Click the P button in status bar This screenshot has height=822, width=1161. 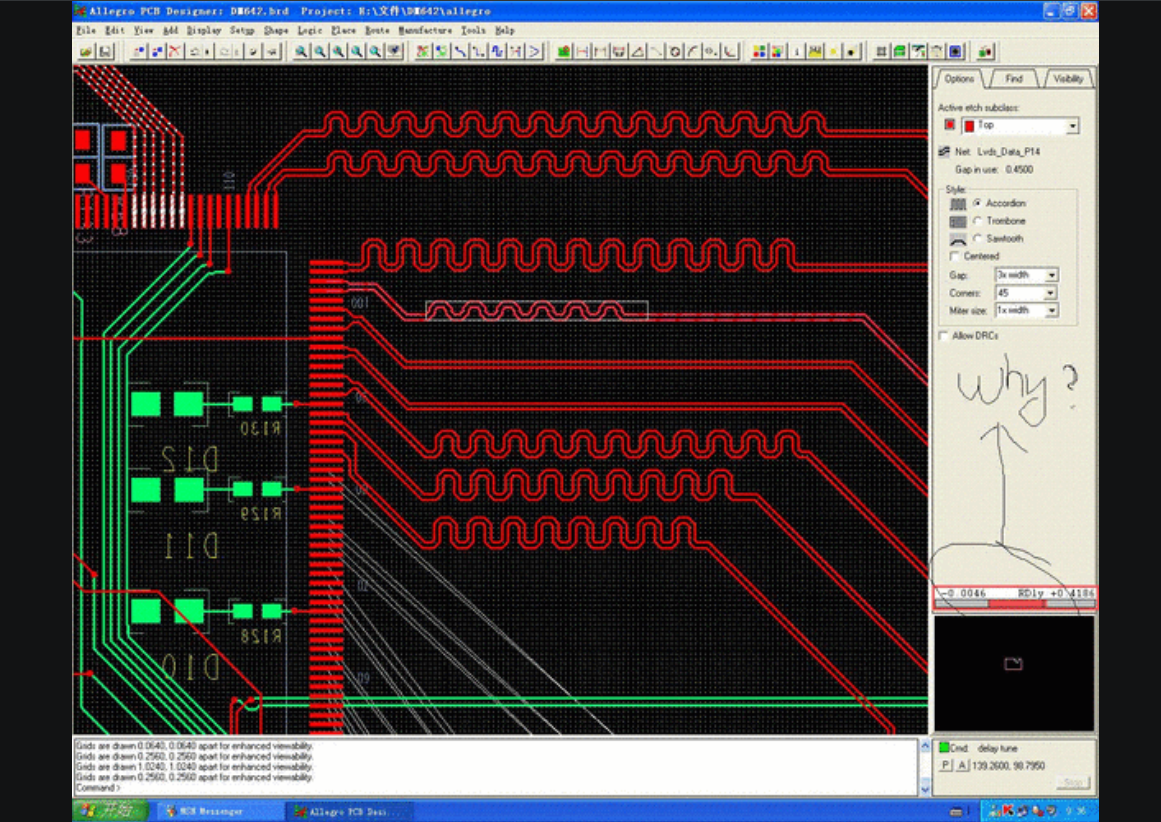click(946, 765)
